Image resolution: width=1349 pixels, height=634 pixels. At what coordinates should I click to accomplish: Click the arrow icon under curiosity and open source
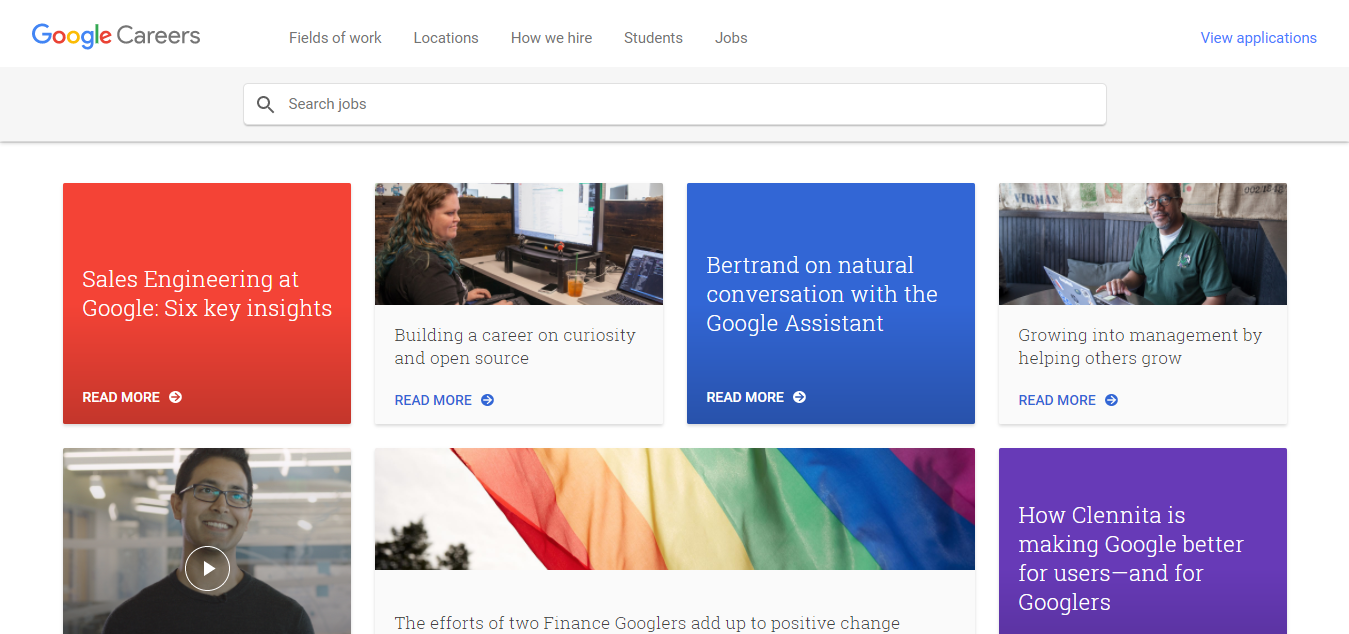pyautogui.click(x=488, y=400)
